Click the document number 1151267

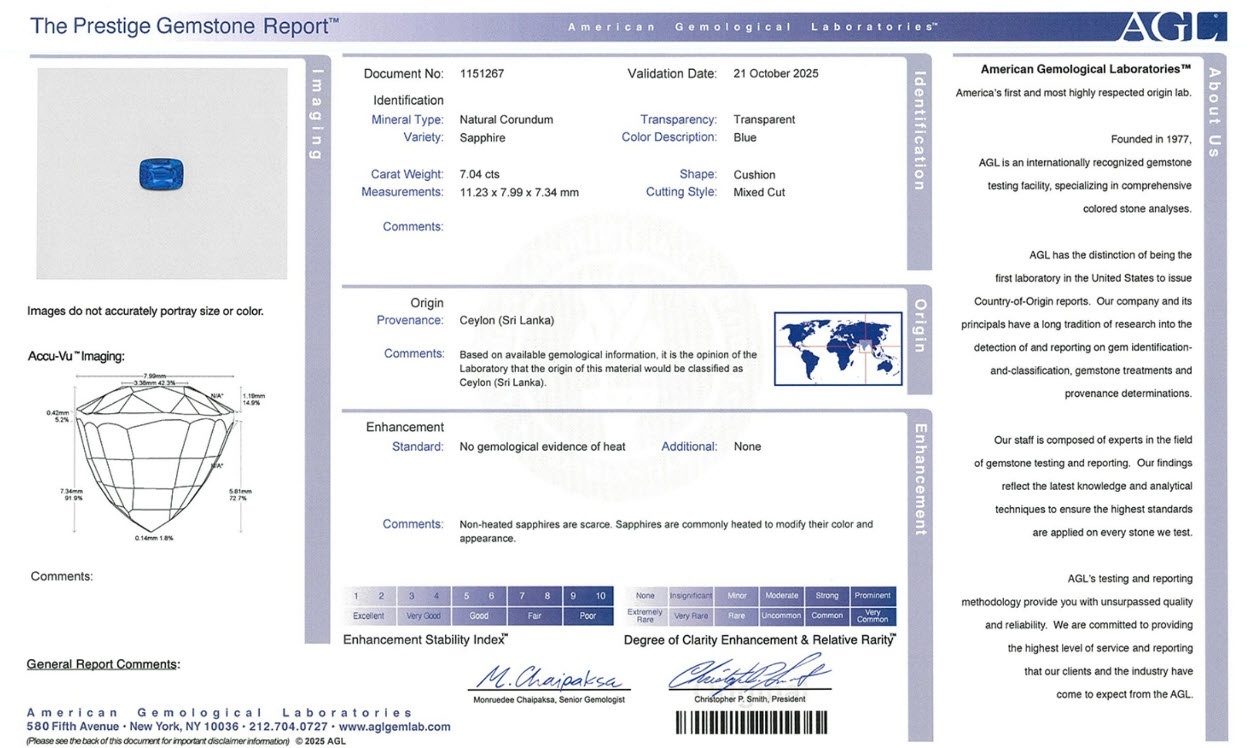coord(482,74)
